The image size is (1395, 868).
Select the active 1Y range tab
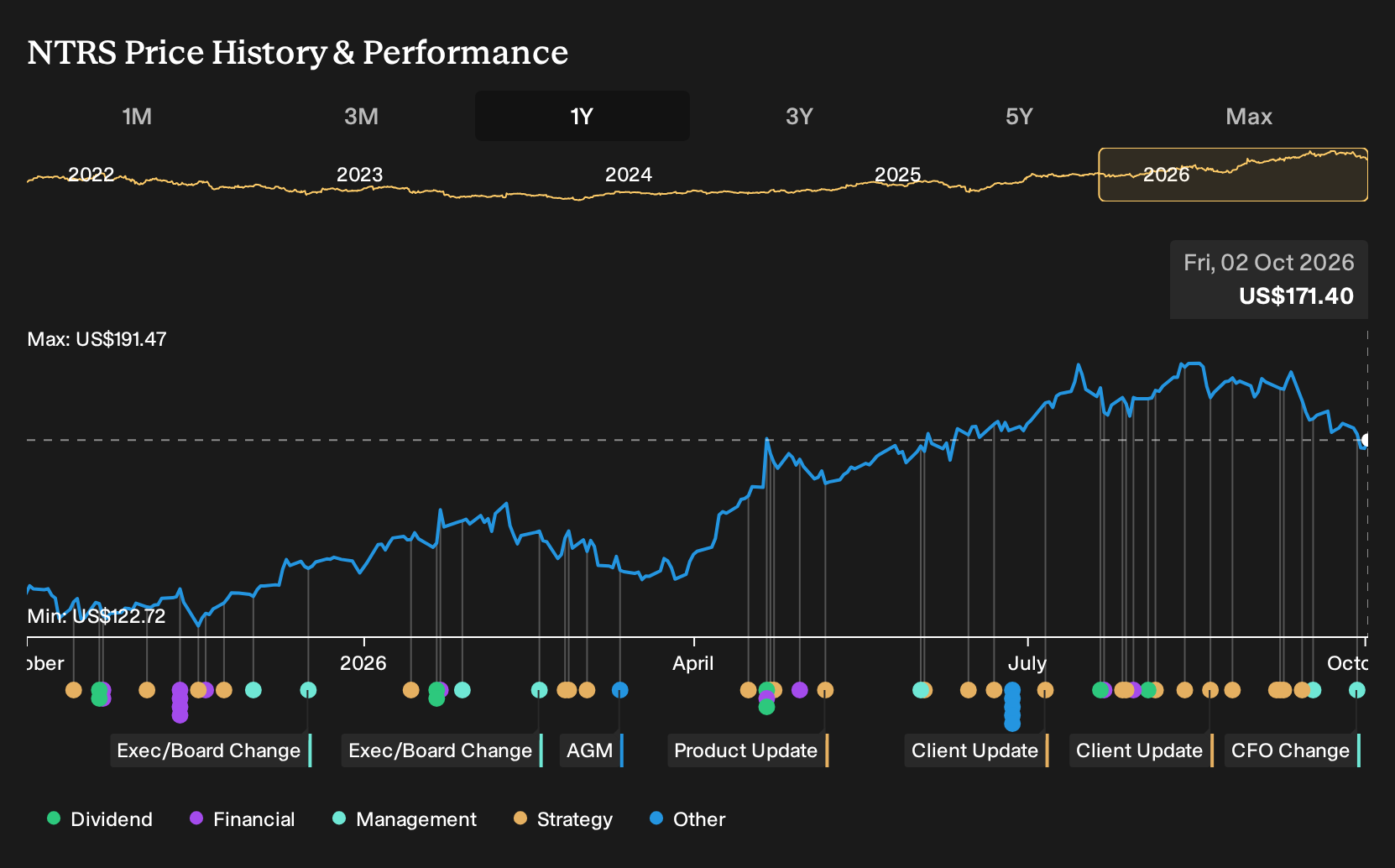click(x=583, y=116)
